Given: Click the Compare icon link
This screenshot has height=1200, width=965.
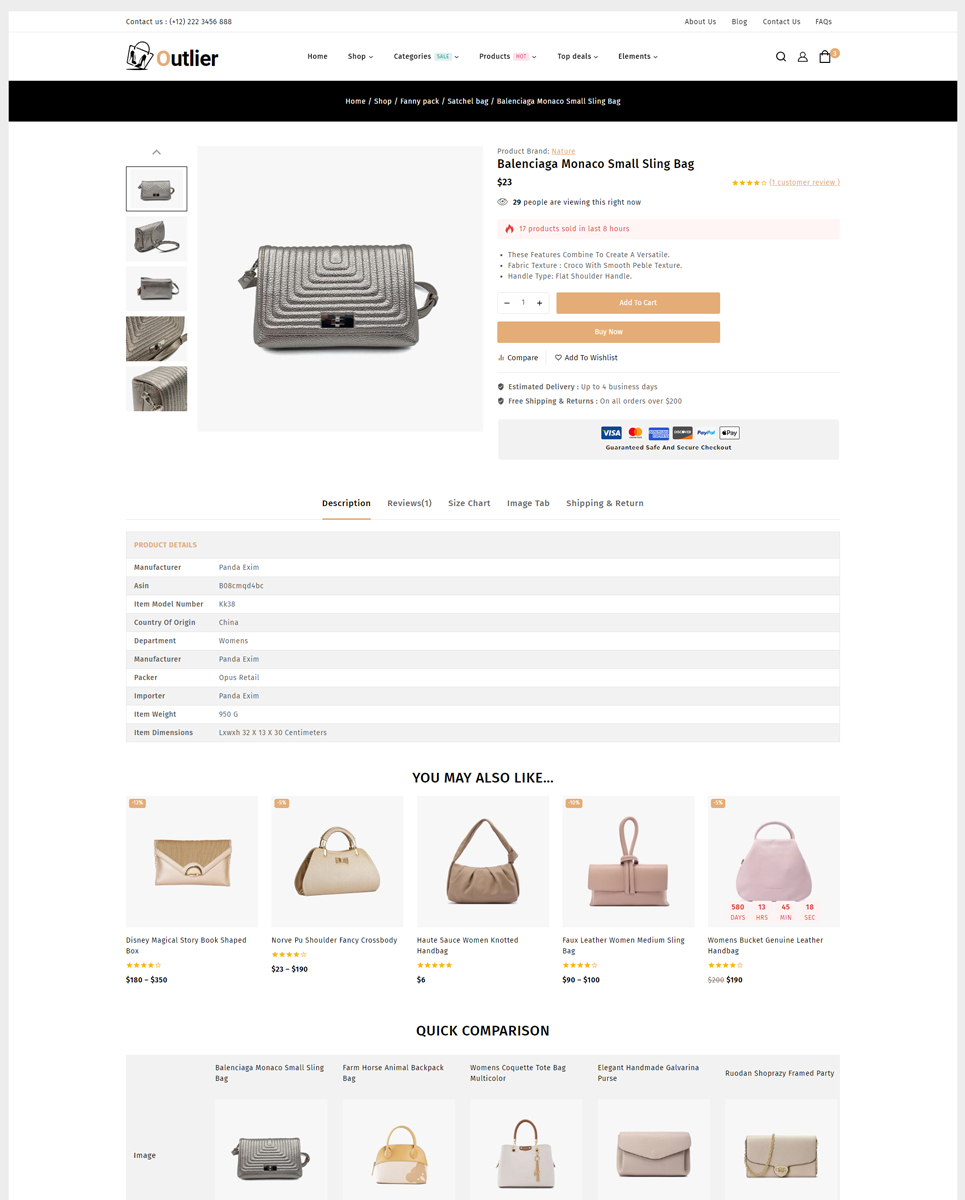Looking at the screenshot, I should 518,358.
